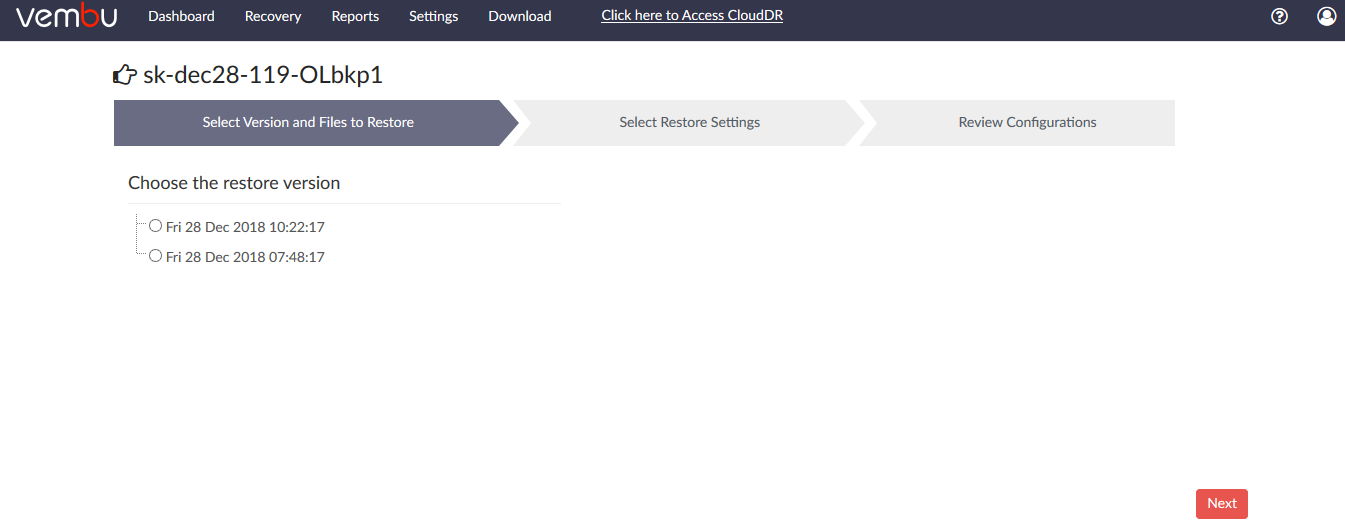Screen dimensions: 1345x522
Task: Click the Fri 28 Dec 2018 07:48:17 label
Action: click(x=245, y=257)
